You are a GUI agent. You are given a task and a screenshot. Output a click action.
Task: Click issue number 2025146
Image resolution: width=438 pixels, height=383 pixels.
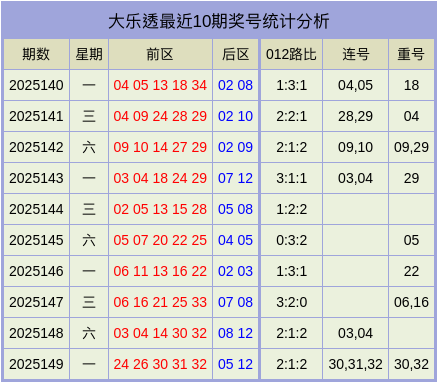36,271
